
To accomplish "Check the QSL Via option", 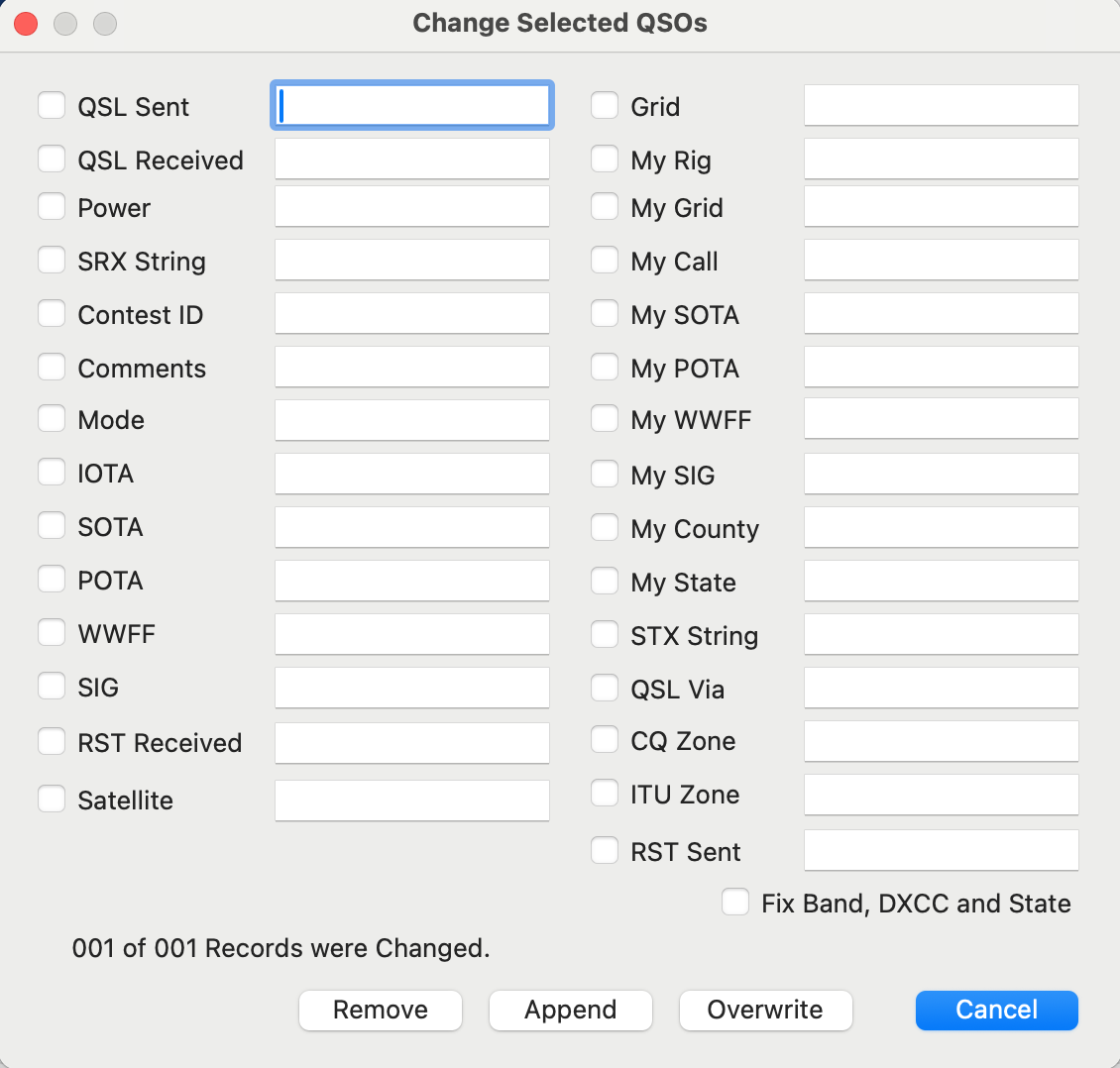I will [x=604, y=688].
